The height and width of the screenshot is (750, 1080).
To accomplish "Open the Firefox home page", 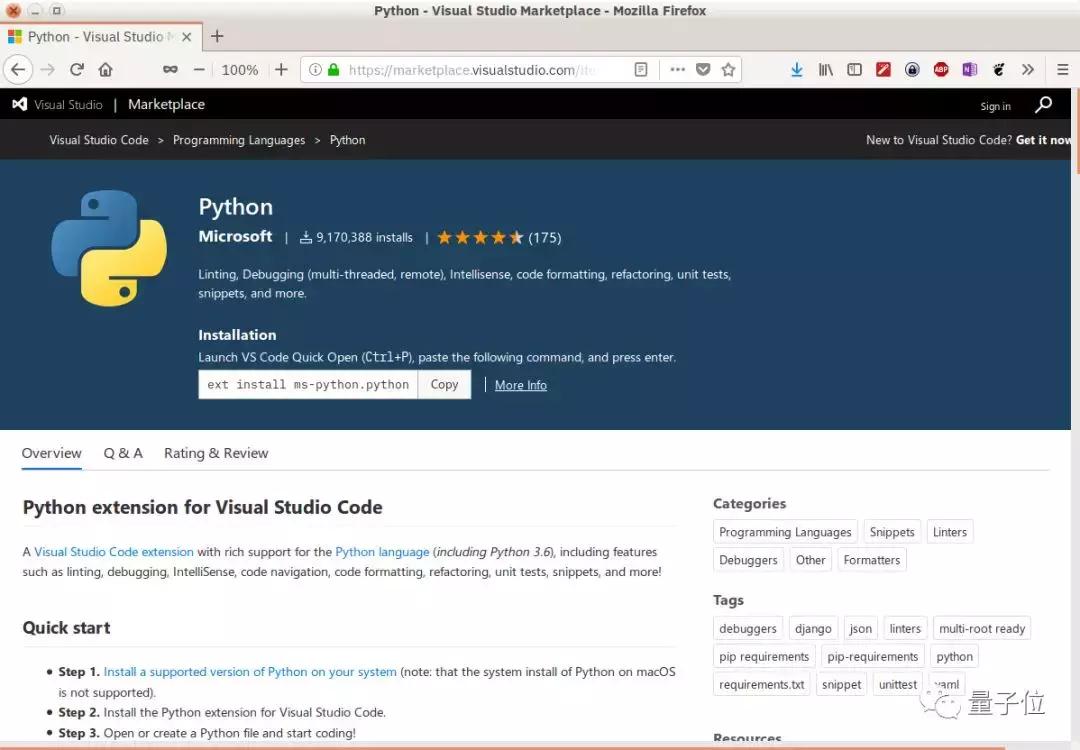I will (x=107, y=69).
